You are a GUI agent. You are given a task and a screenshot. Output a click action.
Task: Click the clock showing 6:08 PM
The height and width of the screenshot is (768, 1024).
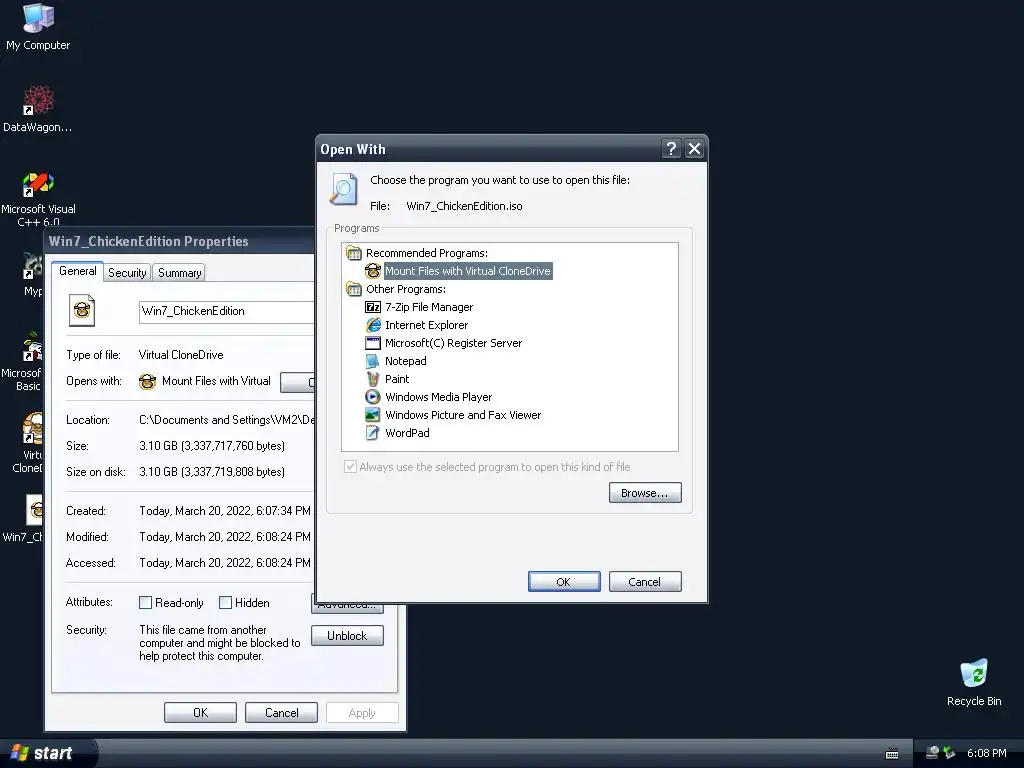coord(986,753)
